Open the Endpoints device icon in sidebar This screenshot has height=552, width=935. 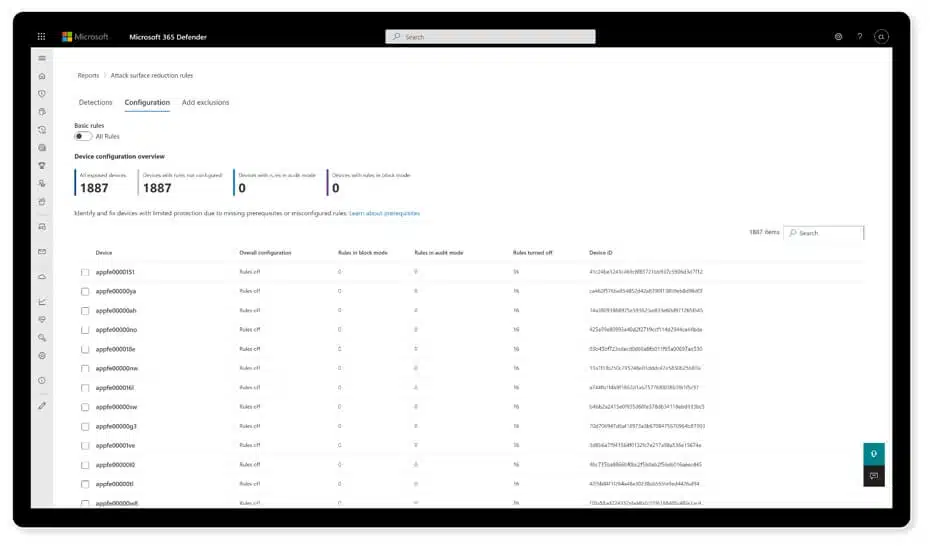pos(42,227)
